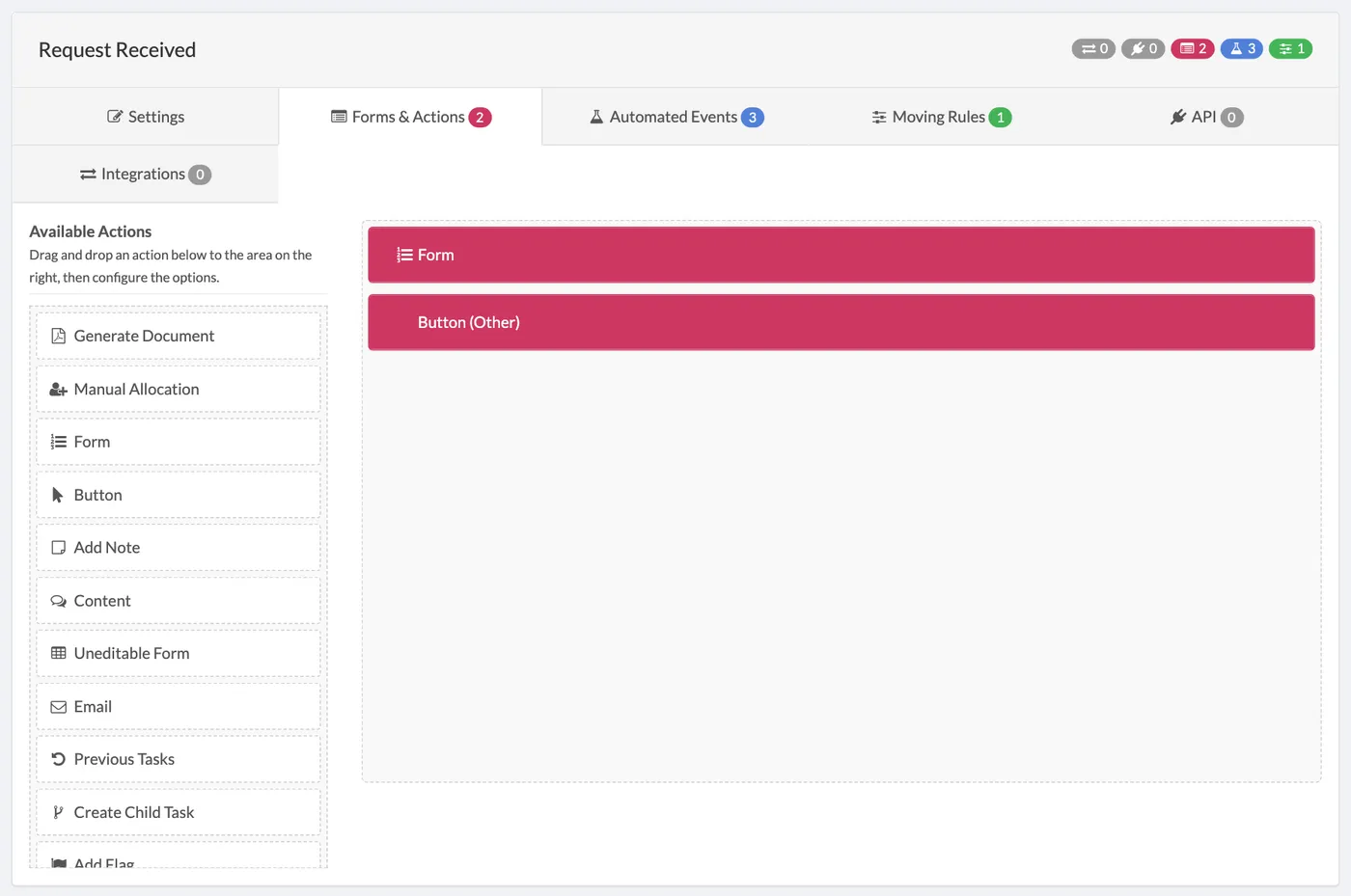Open the API tab
Image resolution: width=1351 pixels, height=896 pixels.
[1206, 117]
